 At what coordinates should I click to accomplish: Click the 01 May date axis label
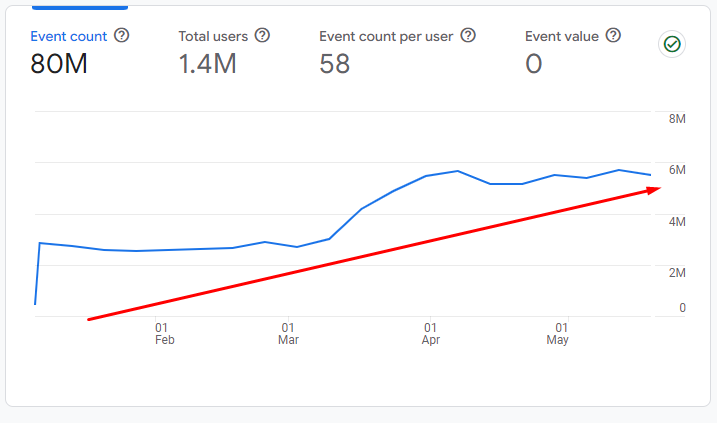coord(558,334)
